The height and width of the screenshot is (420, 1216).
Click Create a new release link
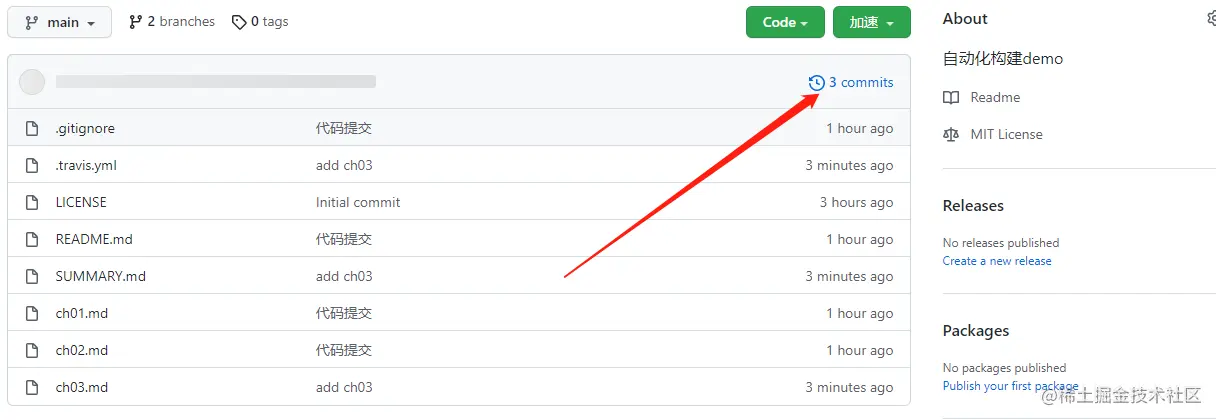[997, 261]
